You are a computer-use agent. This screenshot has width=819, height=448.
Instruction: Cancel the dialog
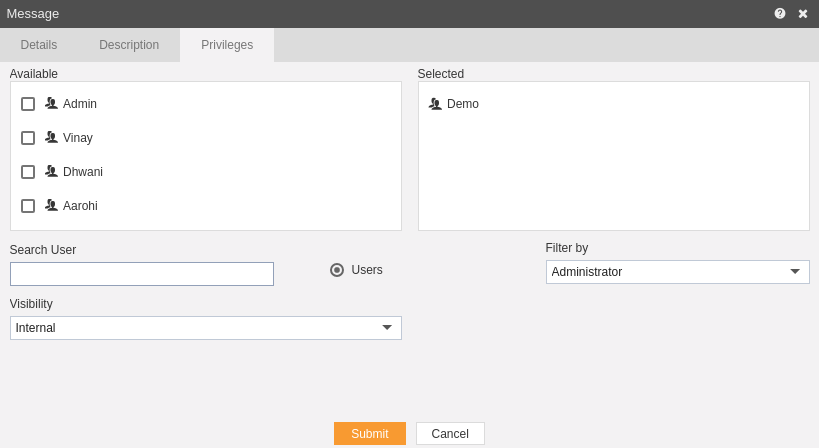pyautogui.click(x=450, y=433)
